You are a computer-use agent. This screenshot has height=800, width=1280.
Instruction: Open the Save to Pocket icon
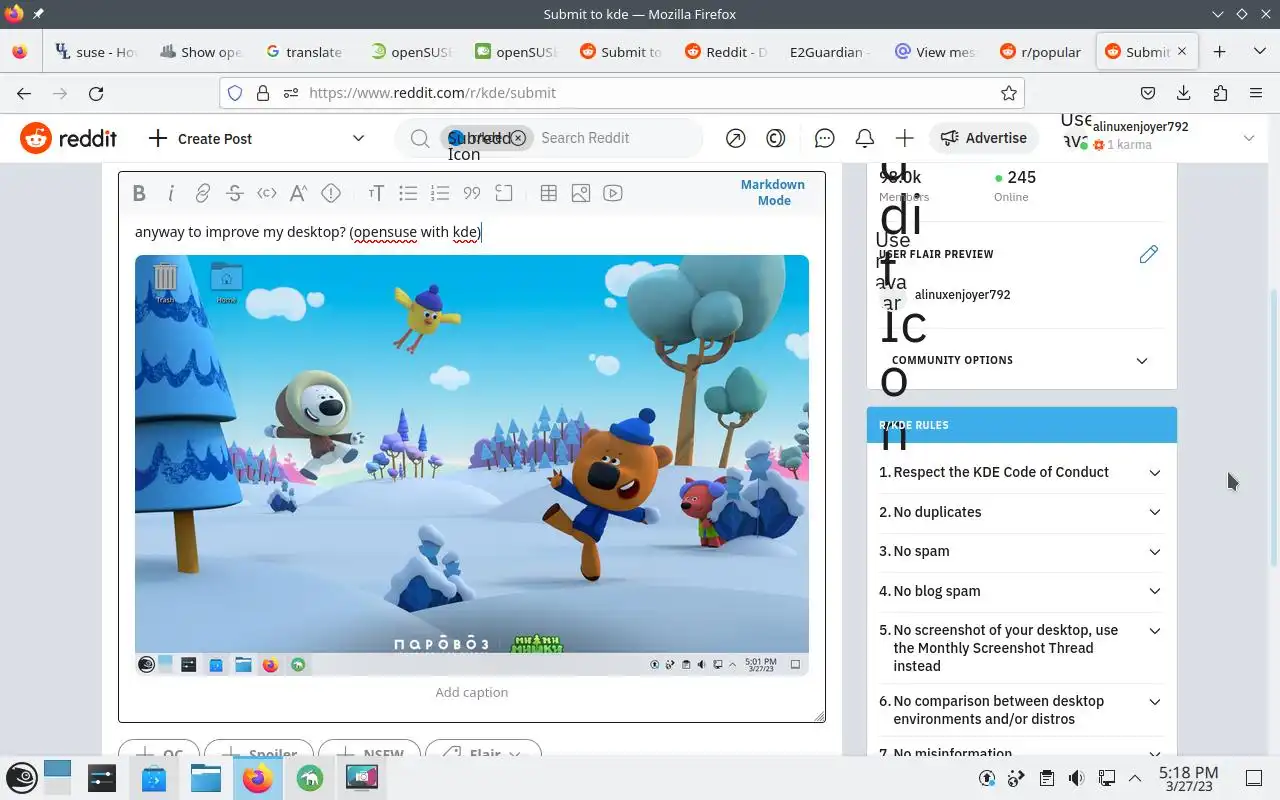point(1148,93)
